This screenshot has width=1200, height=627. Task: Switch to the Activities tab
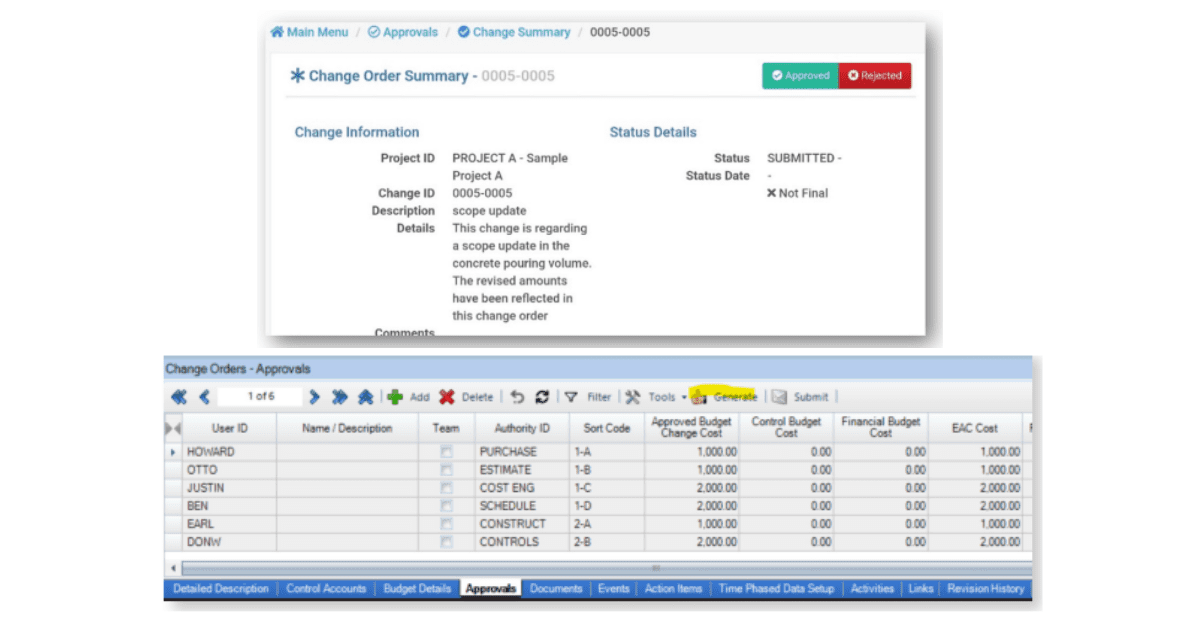coord(872,589)
